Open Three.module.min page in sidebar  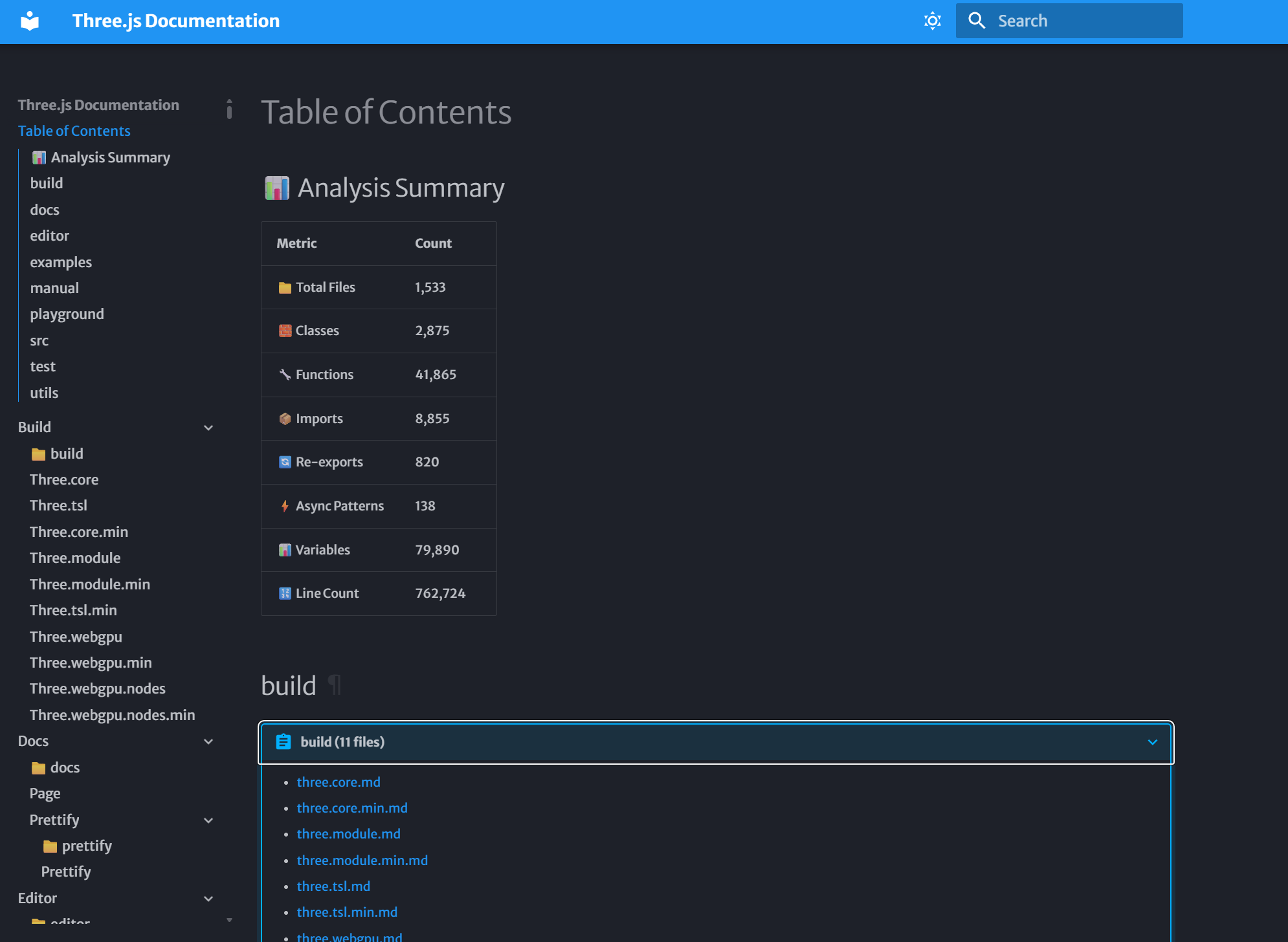pos(90,585)
